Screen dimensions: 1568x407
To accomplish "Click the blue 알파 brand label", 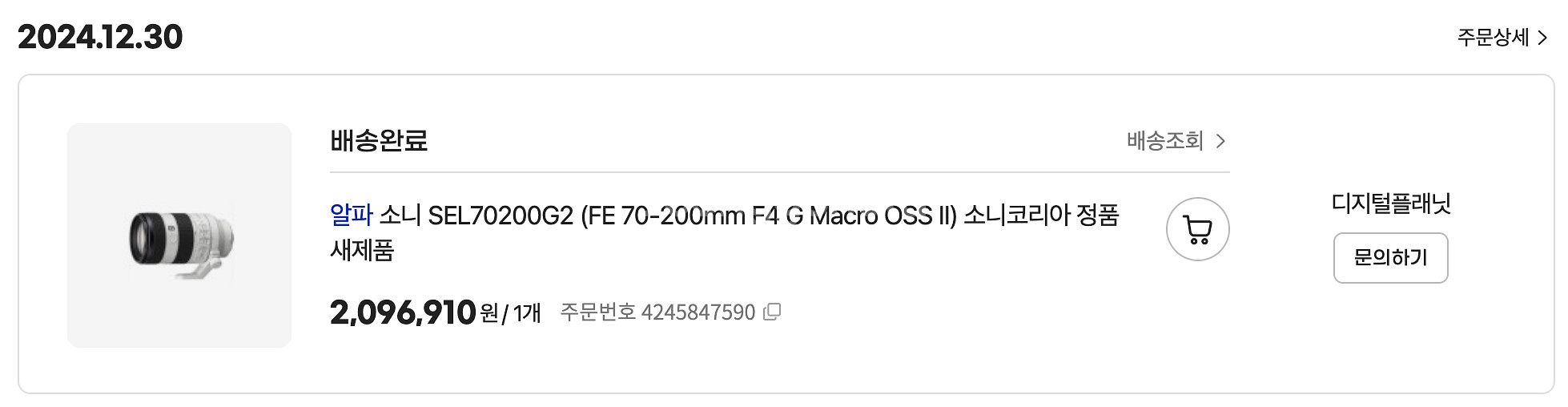I will 352,215.
